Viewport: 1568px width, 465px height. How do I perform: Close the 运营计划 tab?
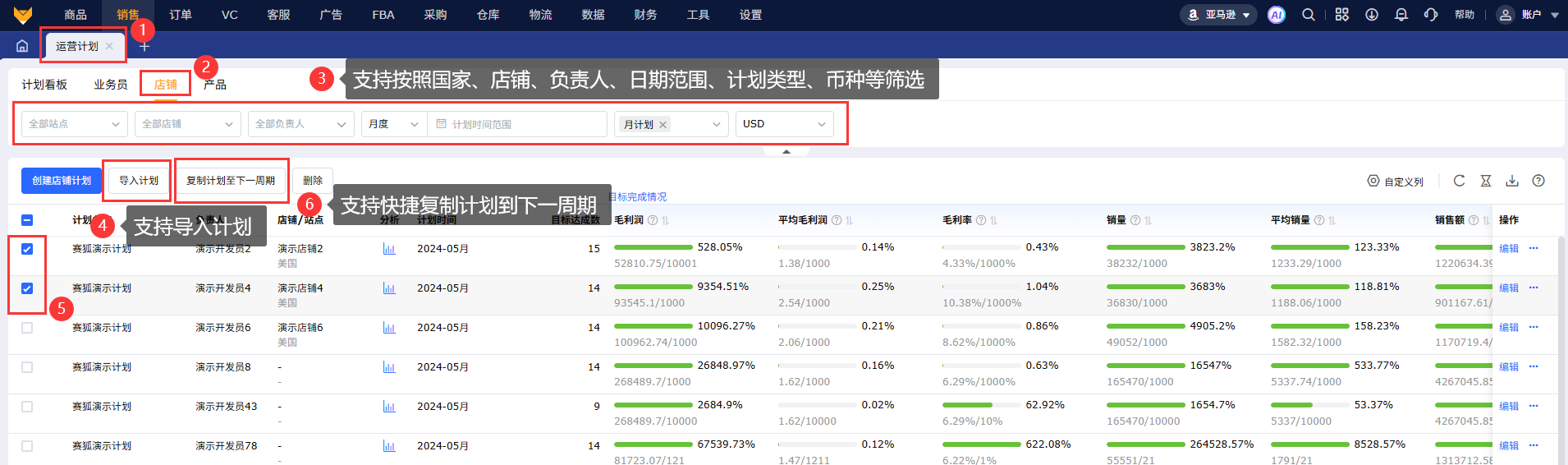[109, 46]
